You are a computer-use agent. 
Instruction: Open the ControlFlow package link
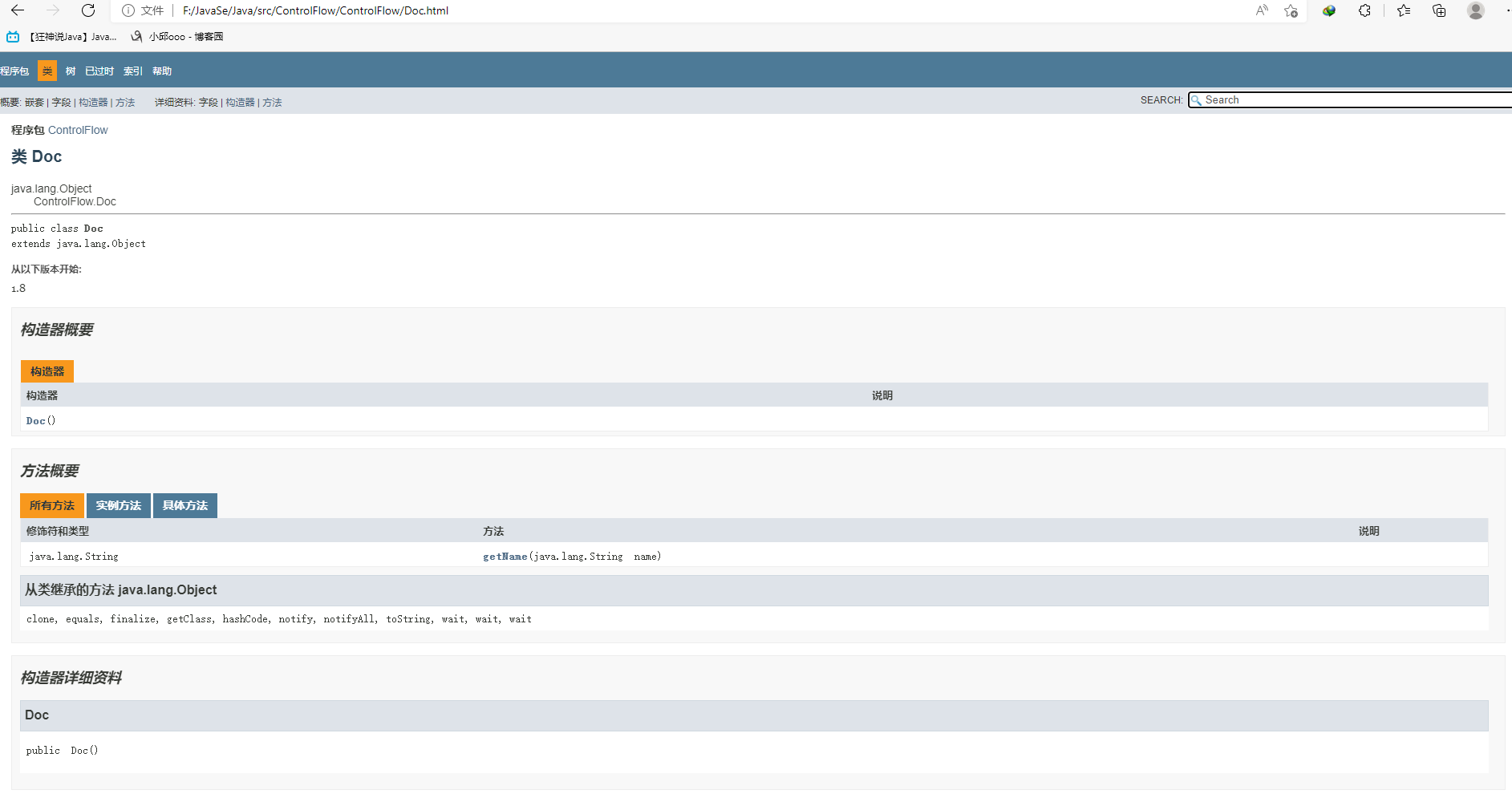click(x=78, y=130)
